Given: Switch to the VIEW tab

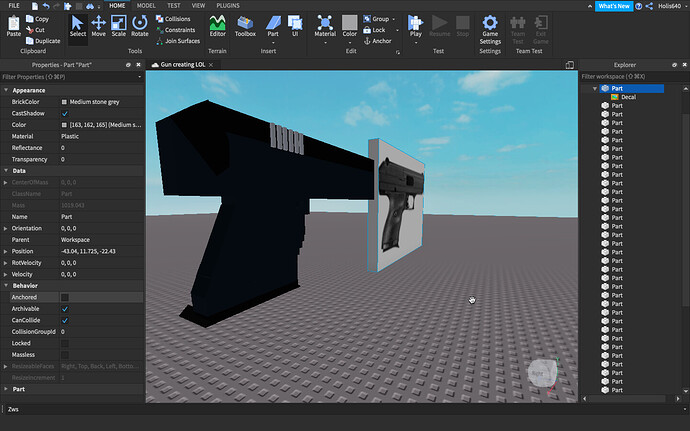Looking at the screenshot, I should click(x=198, y=6).
